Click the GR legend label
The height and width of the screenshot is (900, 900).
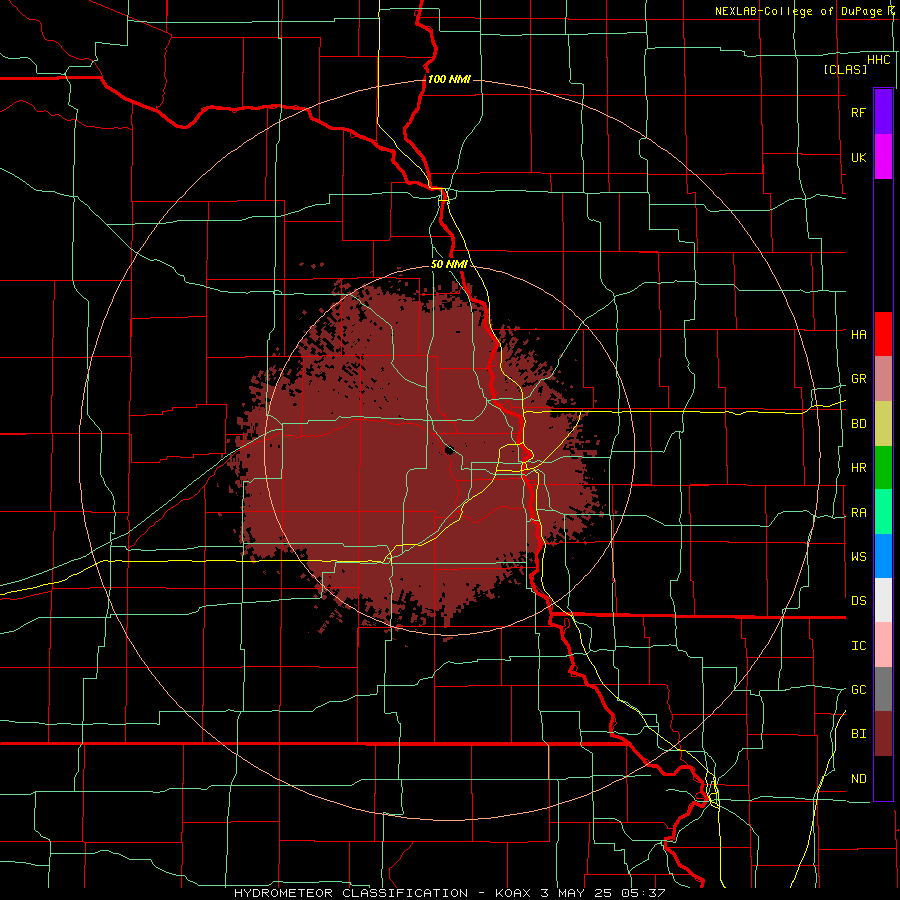pos(859,379)
